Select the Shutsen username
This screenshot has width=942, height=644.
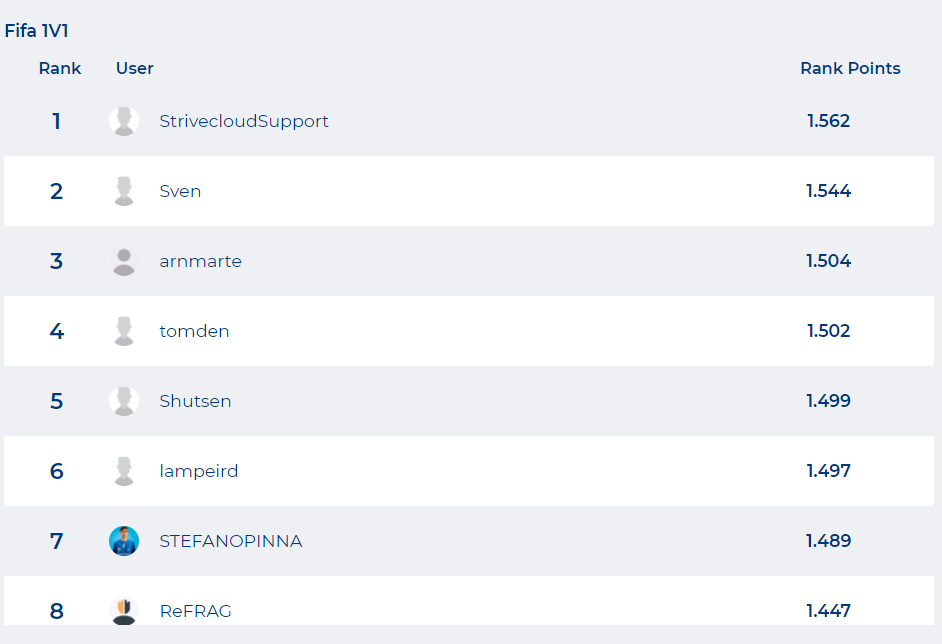pyautogui.click(x=195, y=401)
